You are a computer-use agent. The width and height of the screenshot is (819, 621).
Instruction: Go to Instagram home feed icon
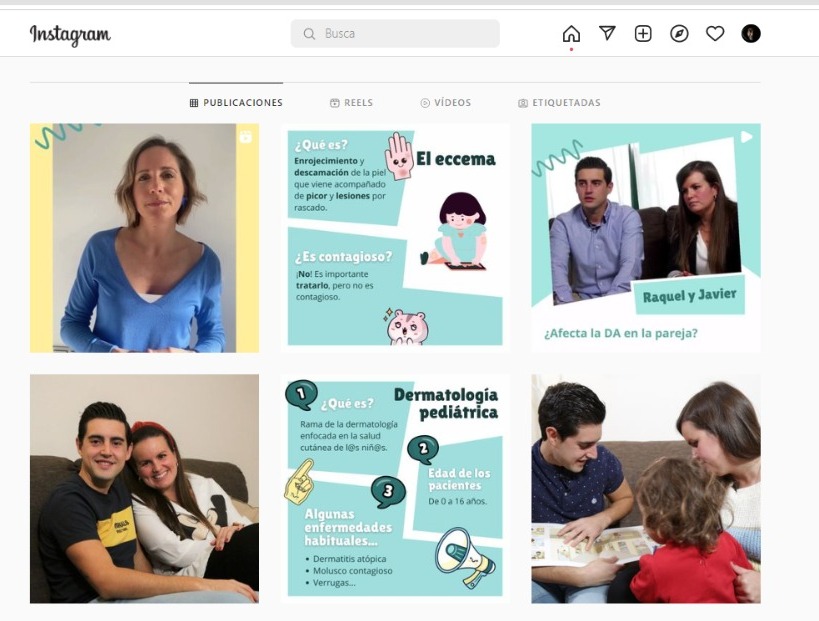[x=571, y=33]
